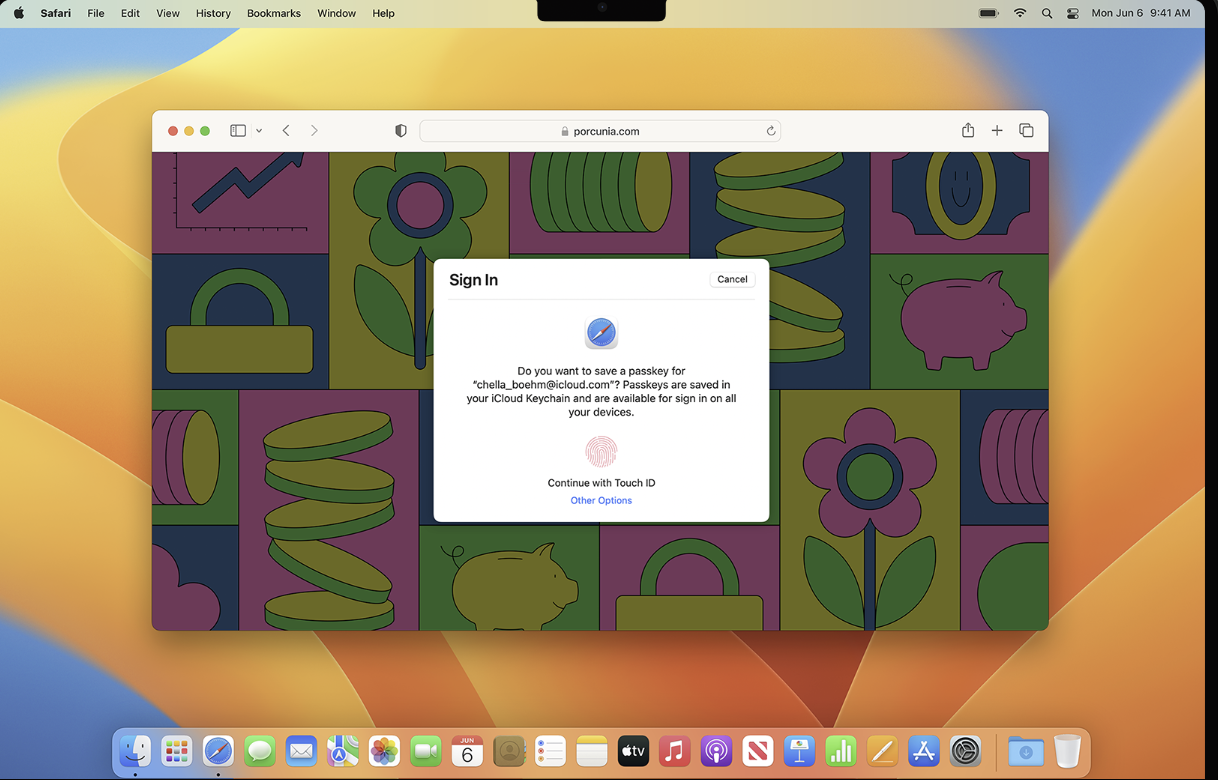Click the Touch ID fingerprint icon

601,451
